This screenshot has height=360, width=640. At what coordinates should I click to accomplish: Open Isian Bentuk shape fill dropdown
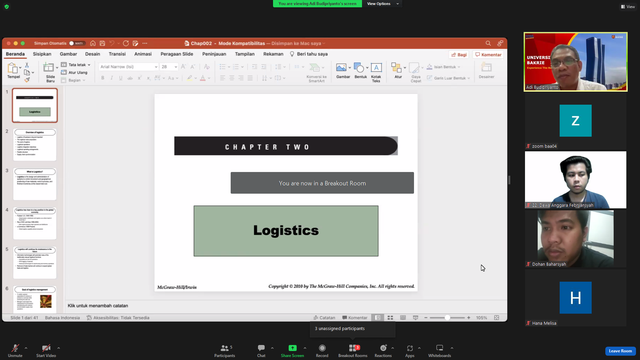click(x=443, y=67)
